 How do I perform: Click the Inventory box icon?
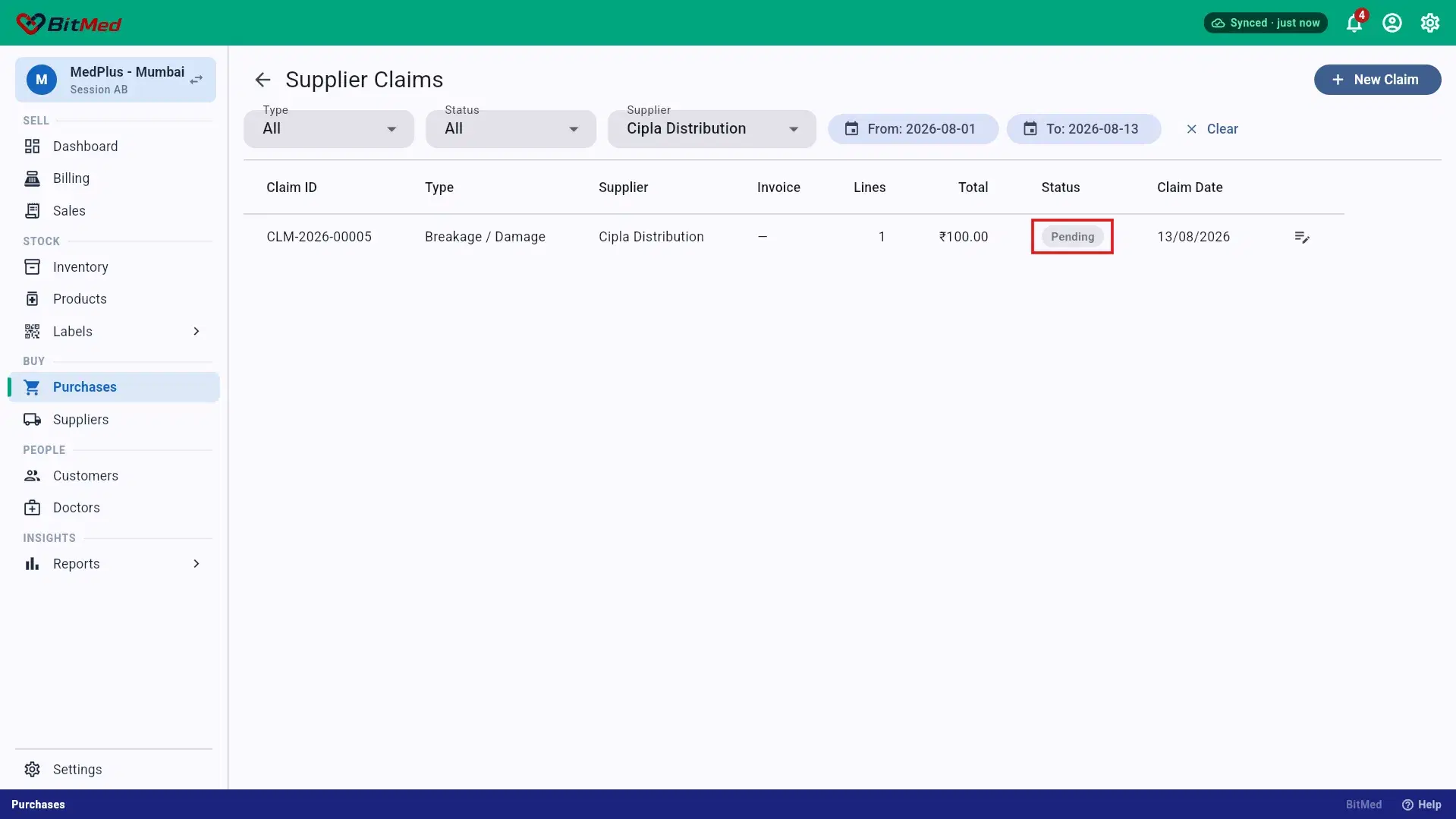32,267
